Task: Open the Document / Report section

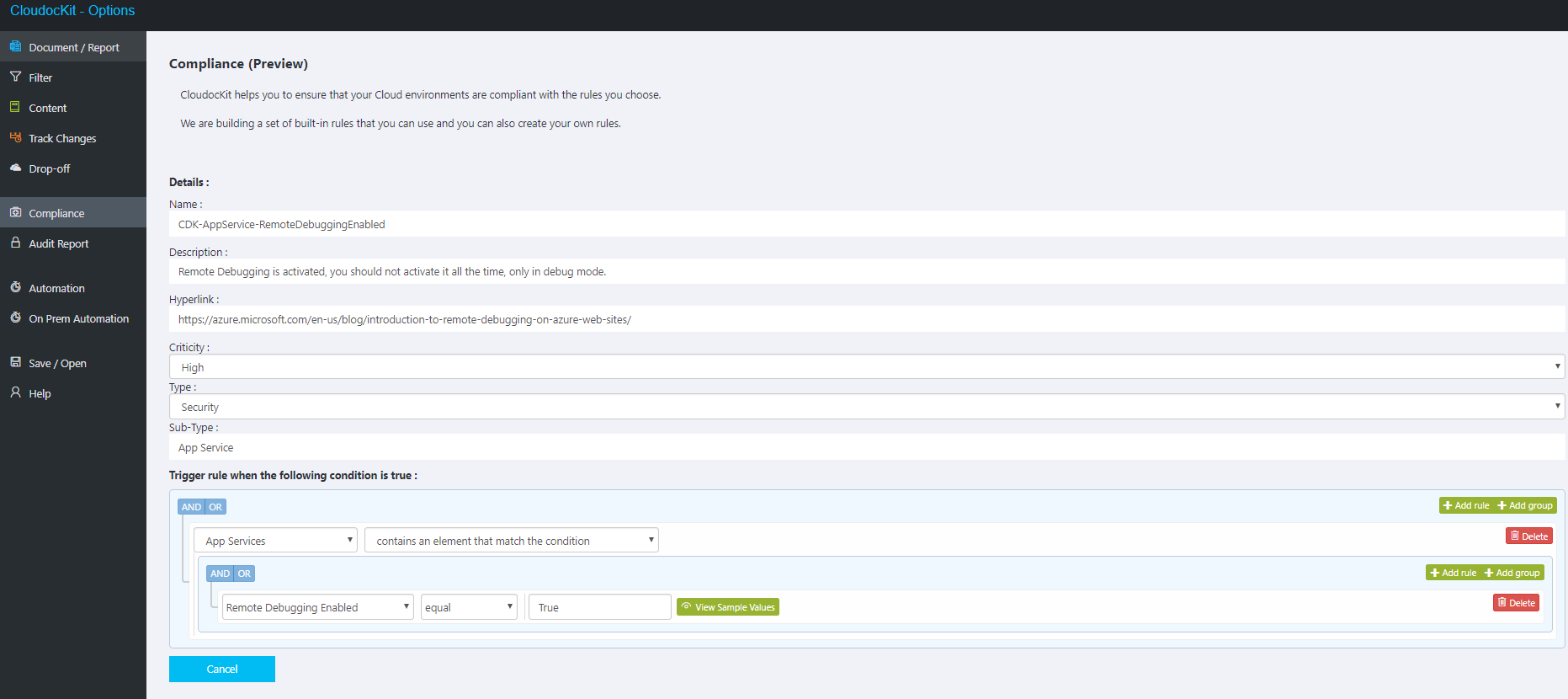Action: 73,47
